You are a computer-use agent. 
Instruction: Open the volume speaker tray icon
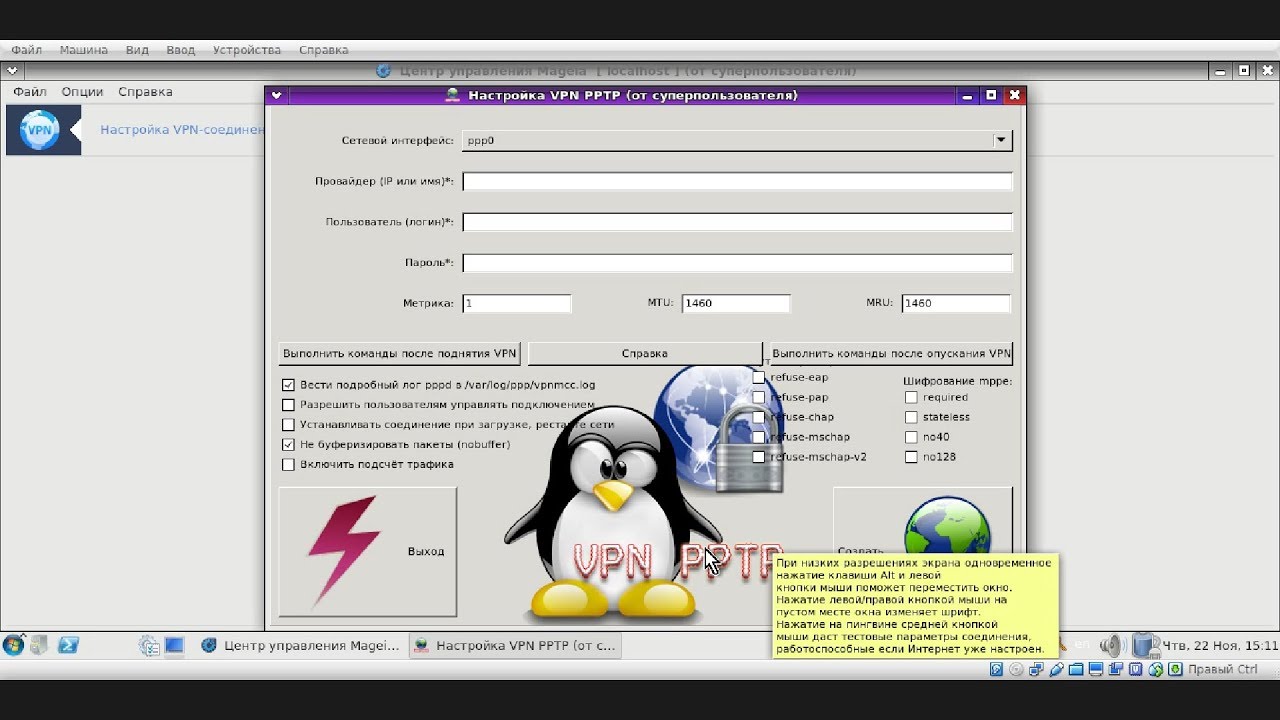[x=1113, y=645]
